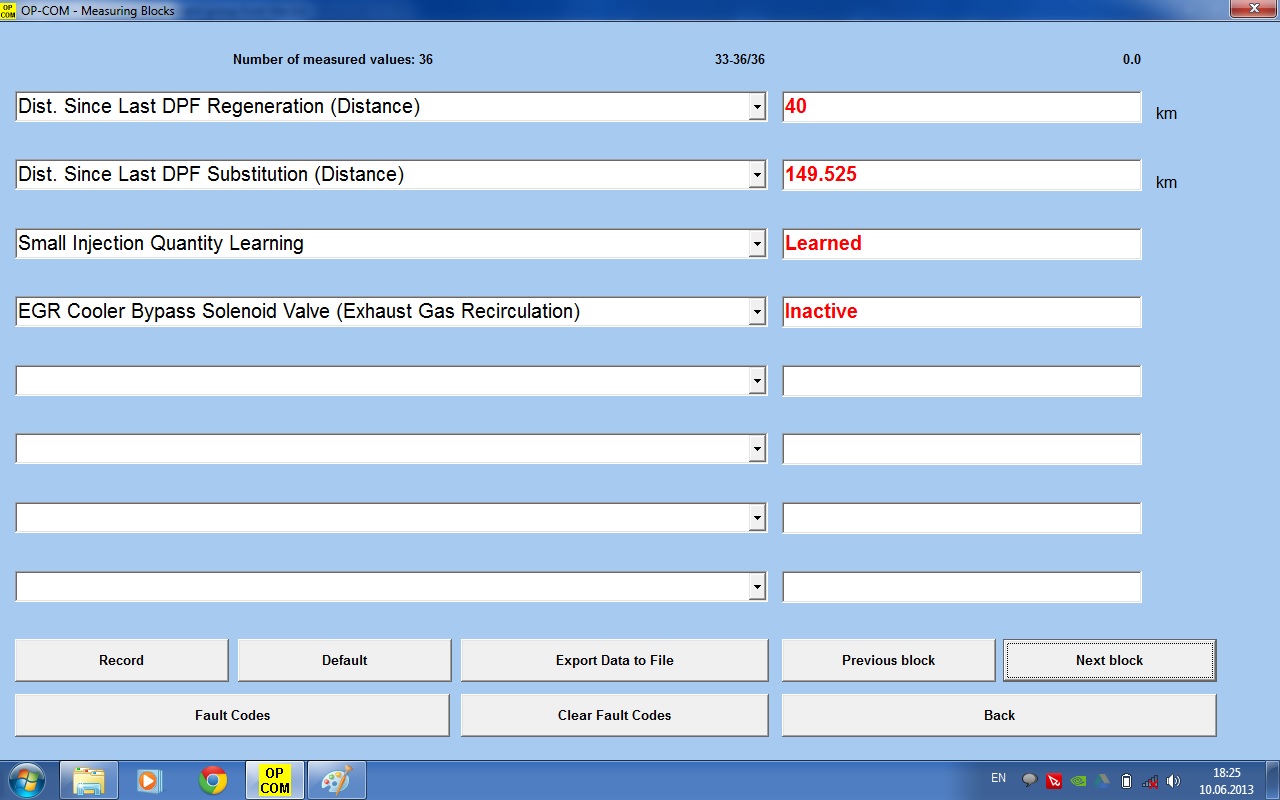Expand the DPF Regeneration distance dropdown
This screenshot has height=800, width=1280.
click(757, 107)
